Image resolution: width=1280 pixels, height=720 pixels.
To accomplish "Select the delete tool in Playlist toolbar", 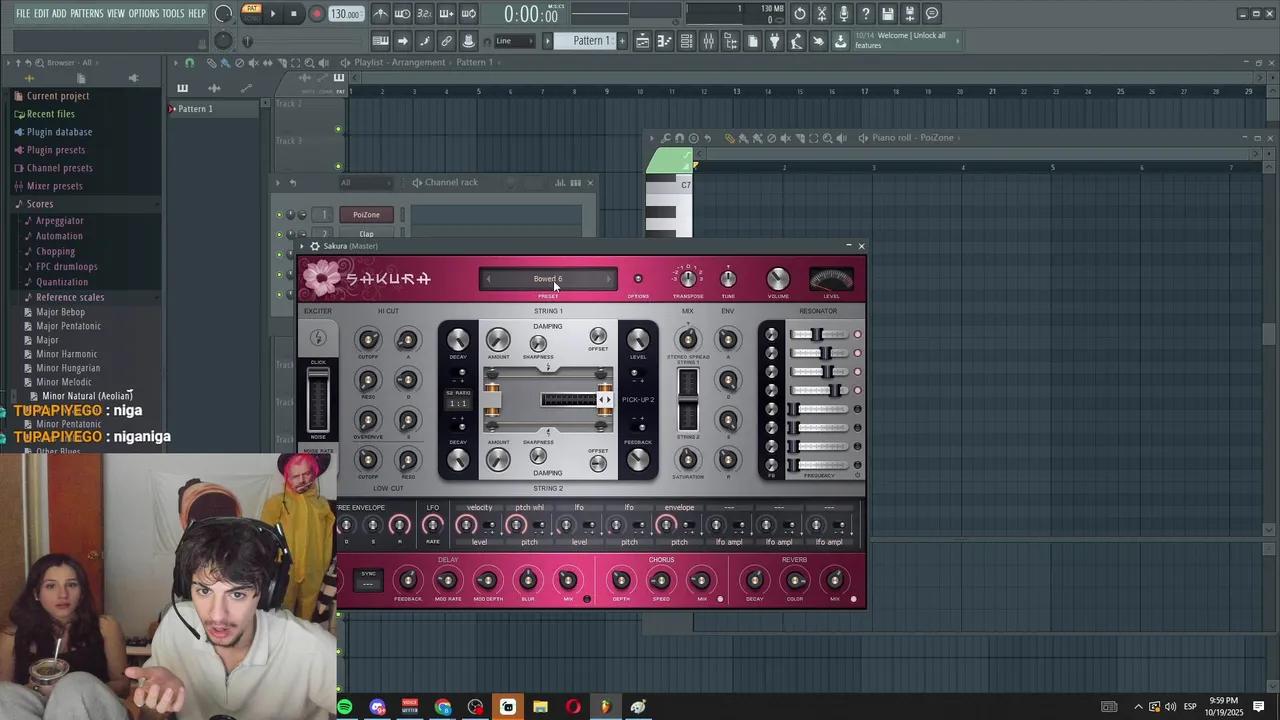I will coord(239,63).
